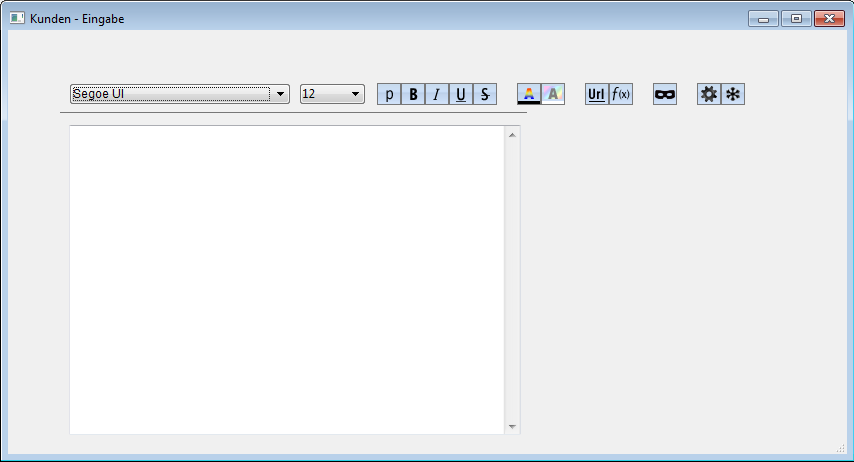Toggle strikethrough formatting

click(485, 94)
